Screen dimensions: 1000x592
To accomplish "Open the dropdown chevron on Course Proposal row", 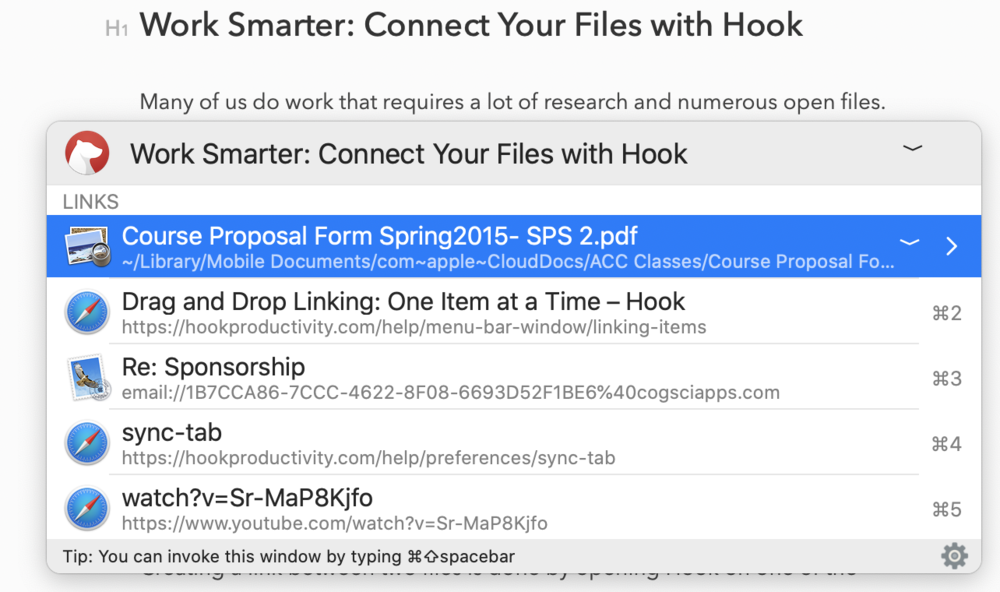I will [x=909, y=242].
